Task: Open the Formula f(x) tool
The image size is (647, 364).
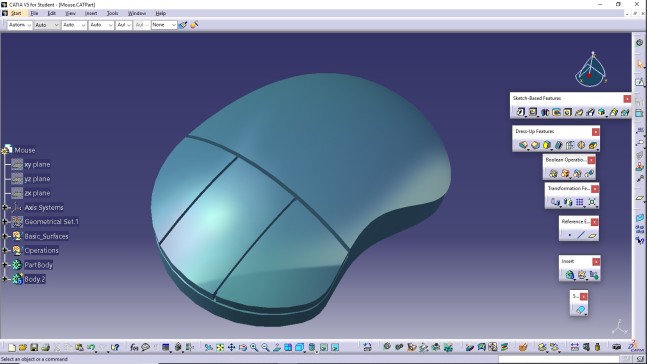Action: click(134, 347)
